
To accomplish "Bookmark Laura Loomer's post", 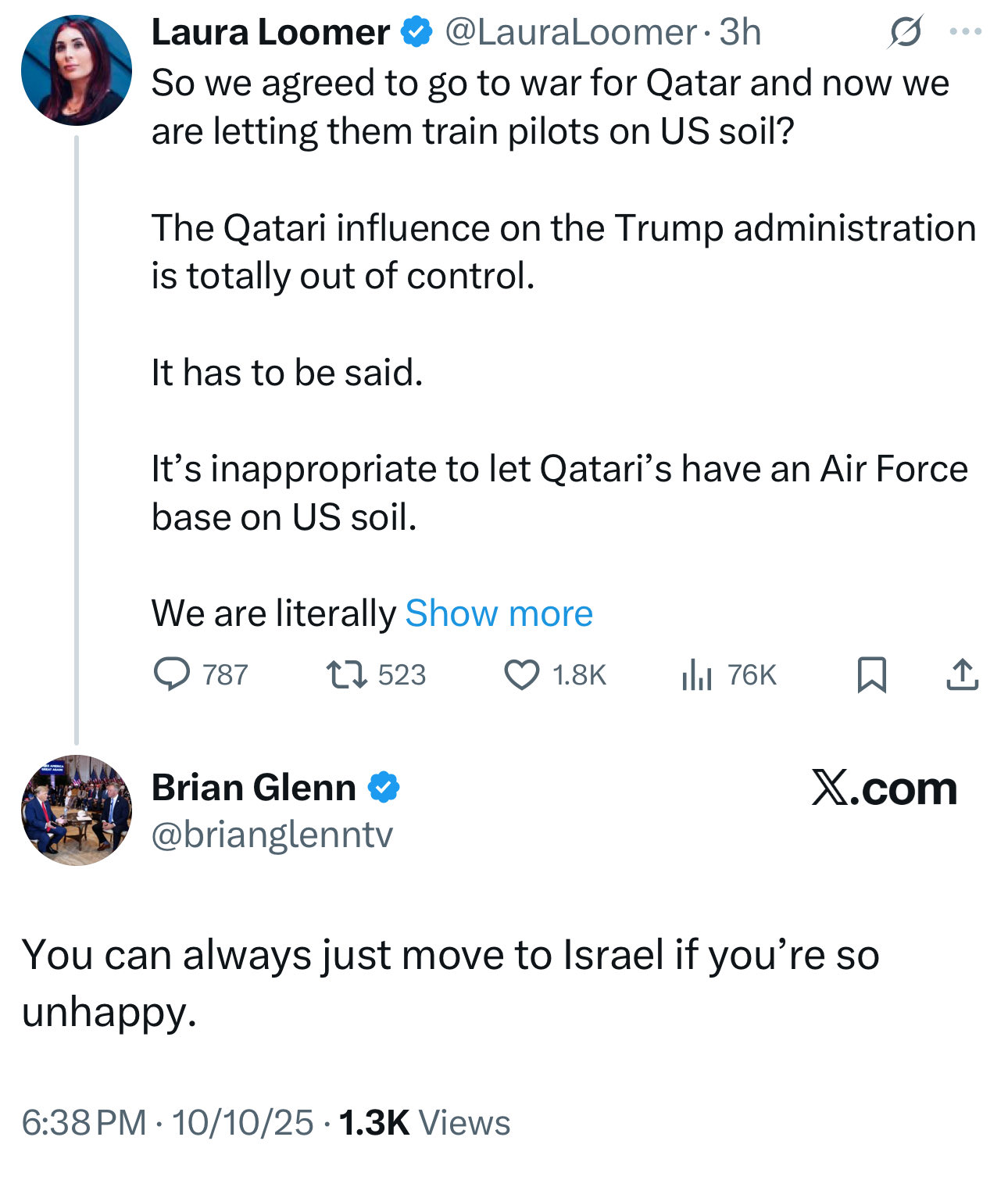I will 871,674.
